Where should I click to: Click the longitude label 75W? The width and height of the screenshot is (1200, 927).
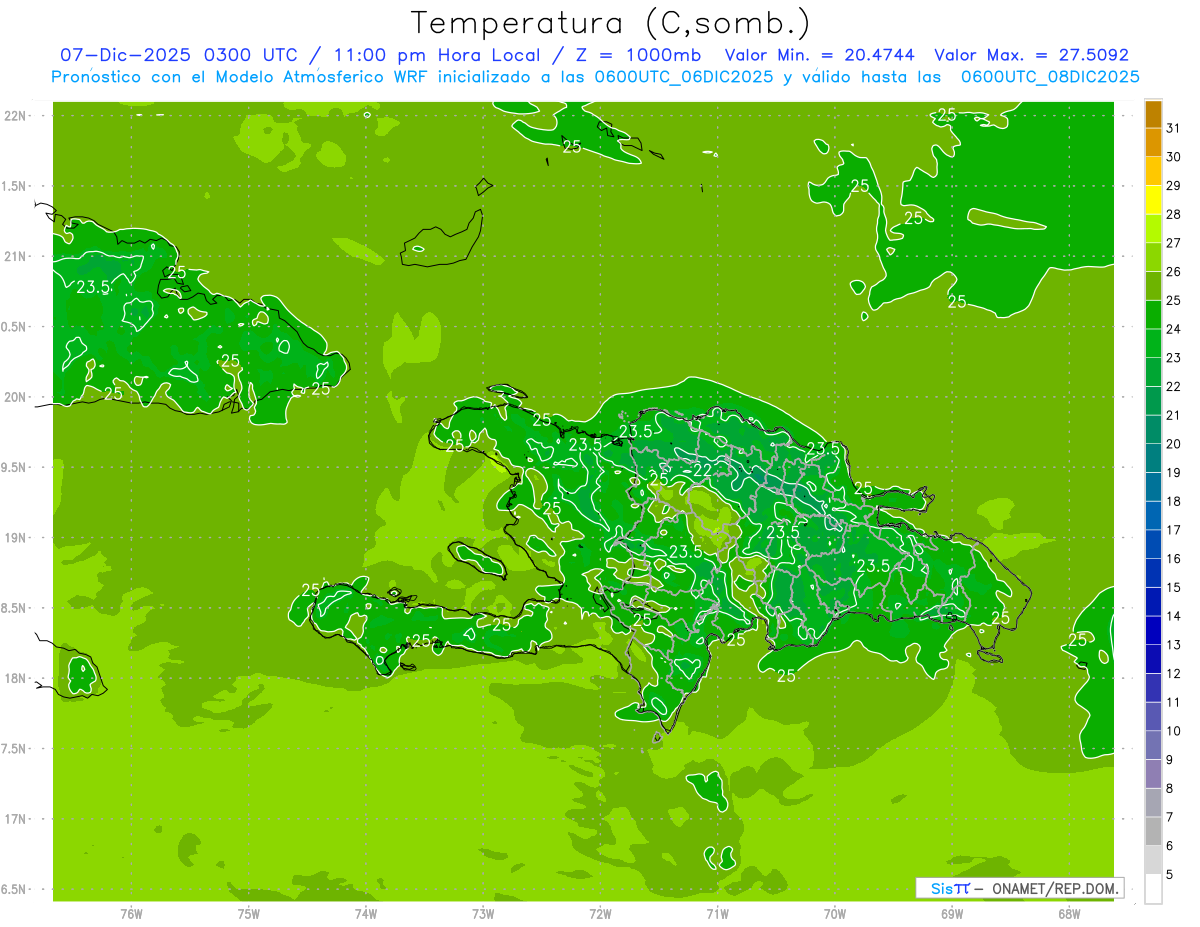[x=249, y=914]
